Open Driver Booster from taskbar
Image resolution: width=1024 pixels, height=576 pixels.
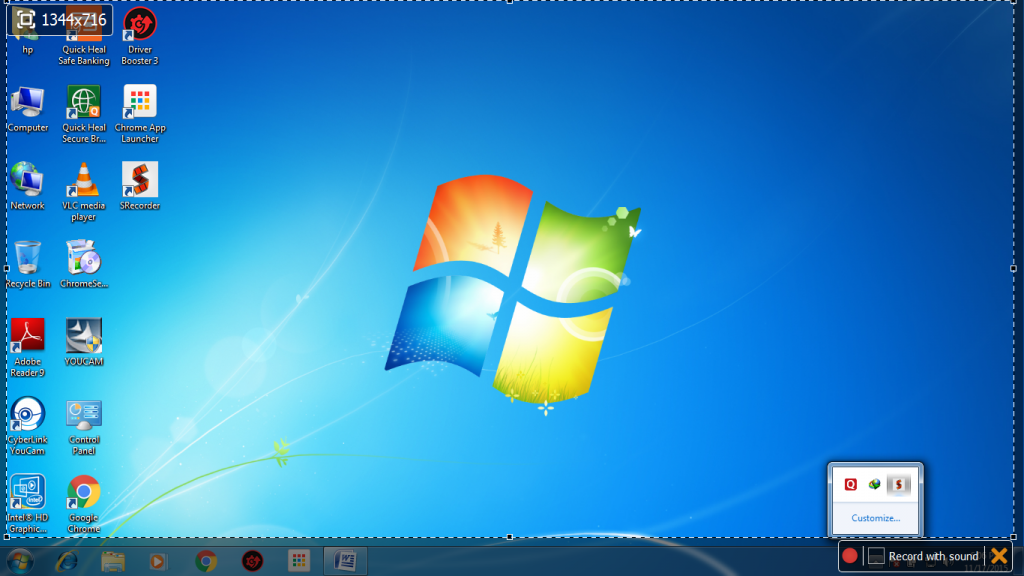pyautogui.click(x=252, y=560)
